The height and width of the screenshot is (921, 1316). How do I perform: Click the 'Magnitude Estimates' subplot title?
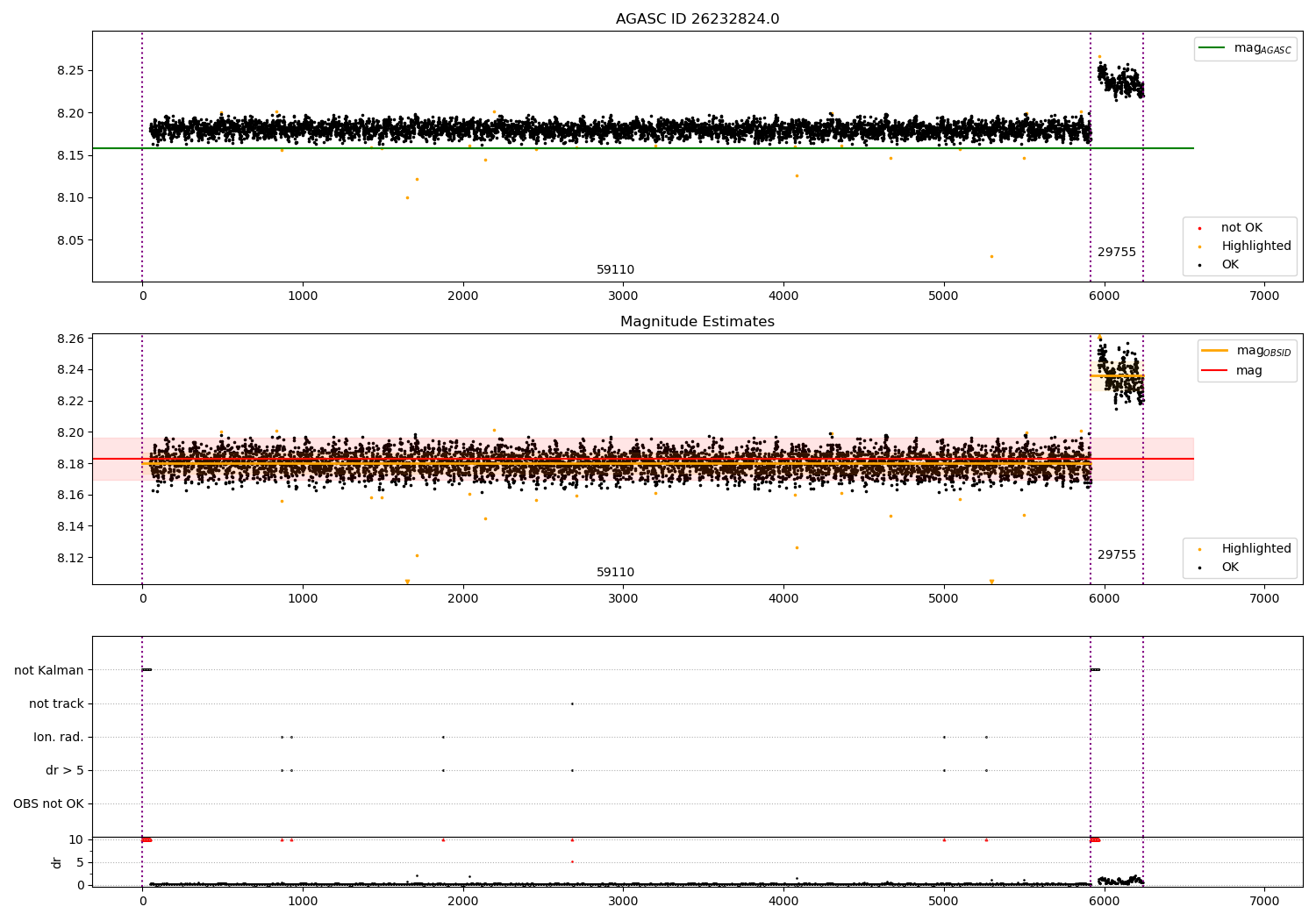697,322
